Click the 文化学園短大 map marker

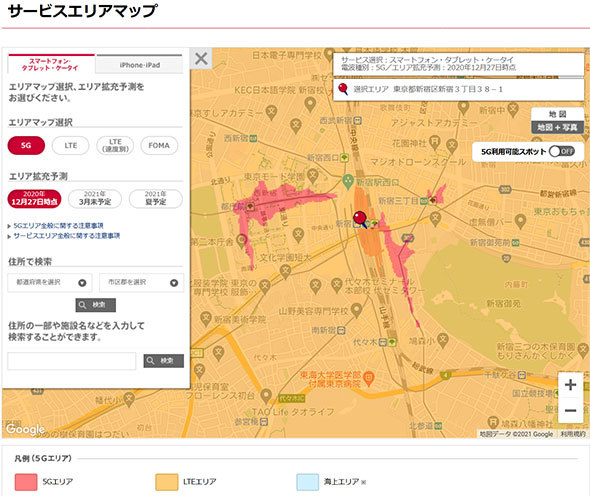(286, 271)
